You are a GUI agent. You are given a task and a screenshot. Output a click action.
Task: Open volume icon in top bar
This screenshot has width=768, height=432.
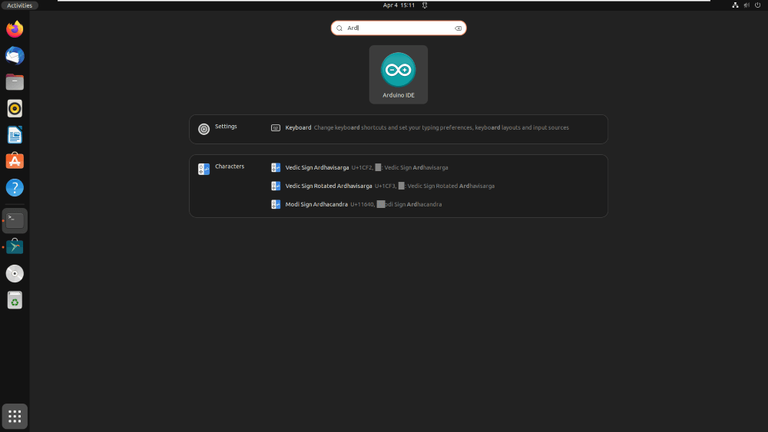click(746, 5)
